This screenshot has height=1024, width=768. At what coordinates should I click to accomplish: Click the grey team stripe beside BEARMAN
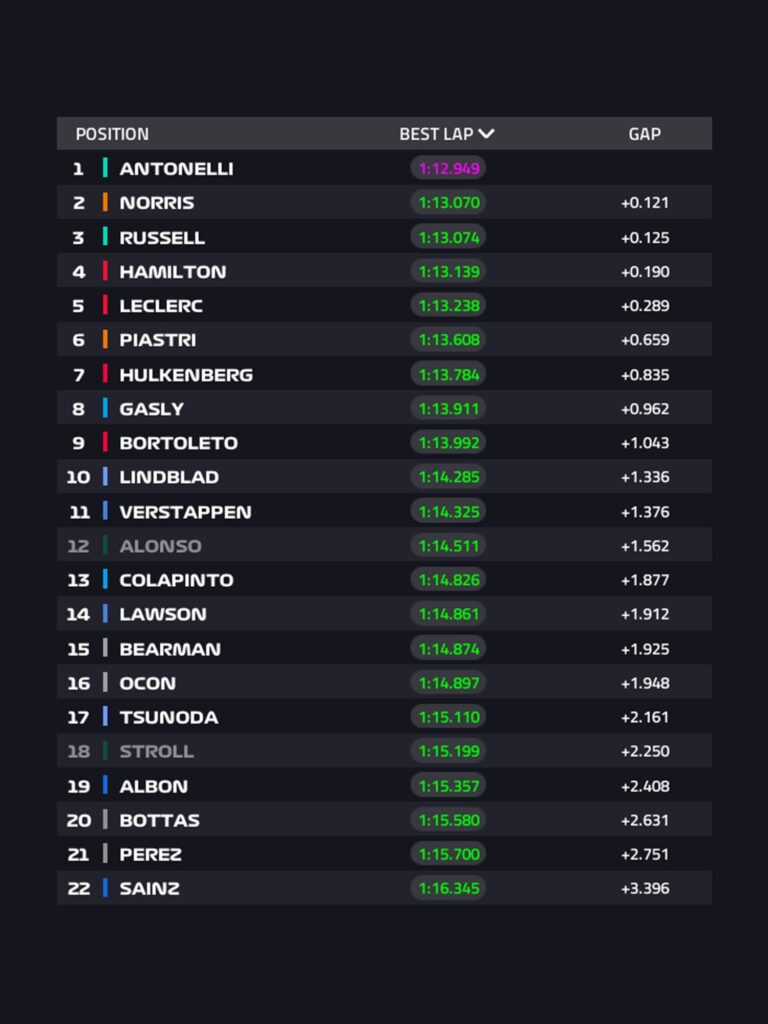pos(105,648)
